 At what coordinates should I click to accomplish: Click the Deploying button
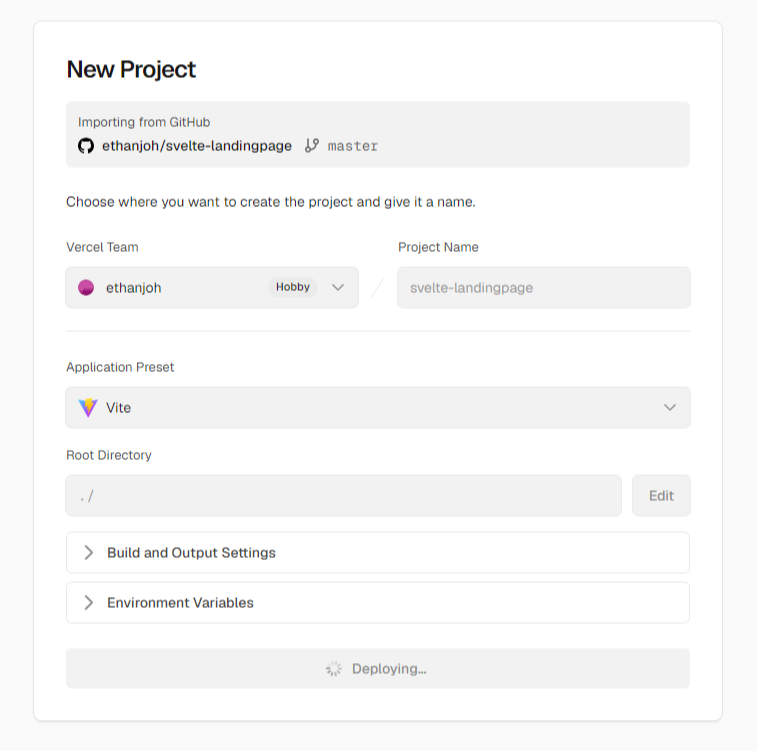pyautogui.click(x=378, y=669)
